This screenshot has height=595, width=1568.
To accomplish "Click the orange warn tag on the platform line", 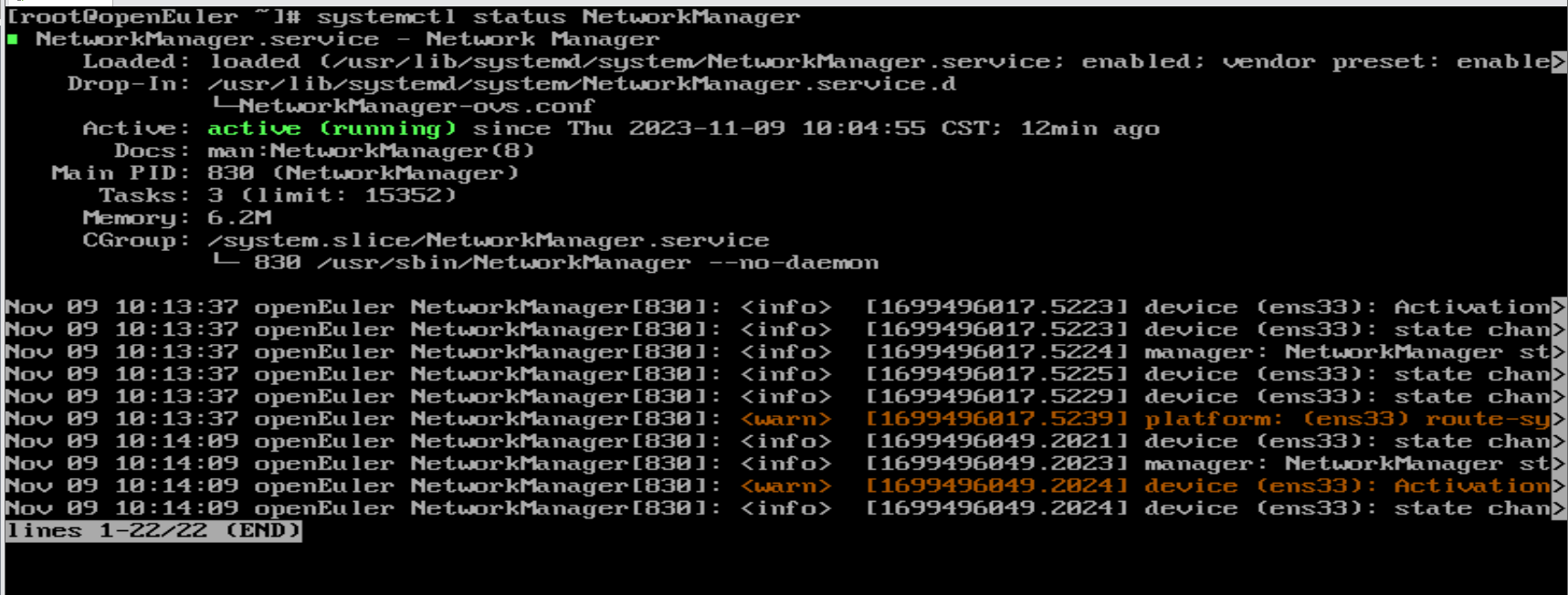I will [x=786, y=419].
